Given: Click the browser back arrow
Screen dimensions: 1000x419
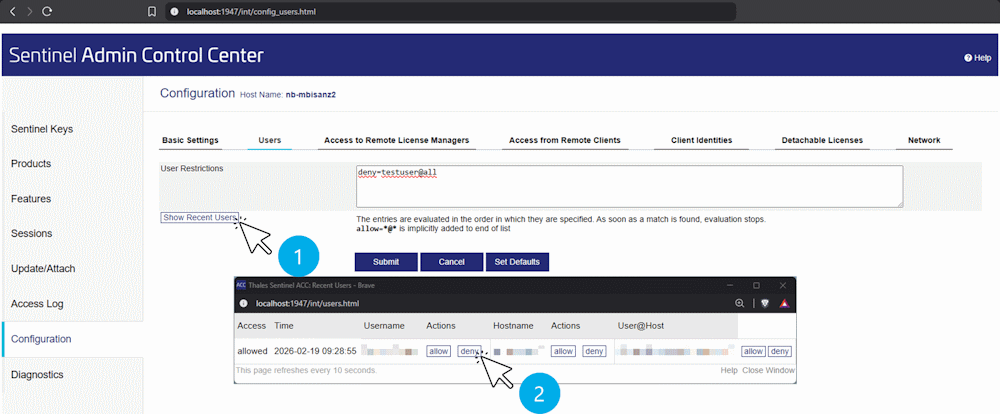Looking at the screenshot, I should pyautogui.click(x=12, y=11).
